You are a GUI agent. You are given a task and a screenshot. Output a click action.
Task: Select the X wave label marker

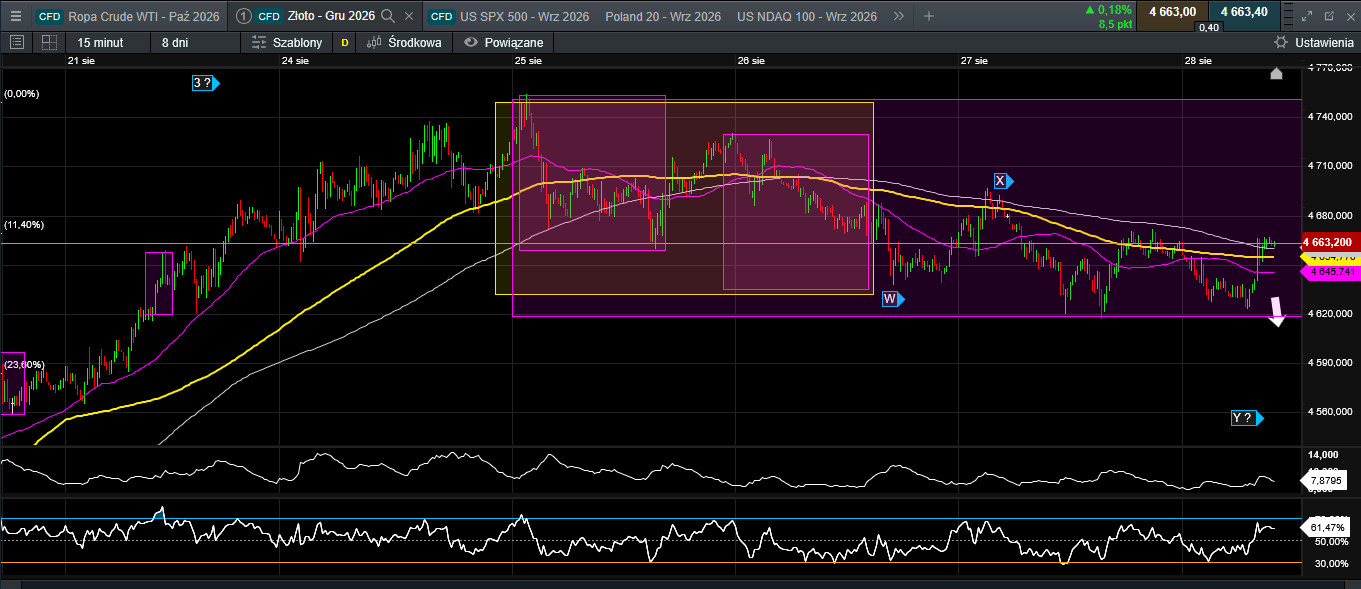[x=1003, y=181]
